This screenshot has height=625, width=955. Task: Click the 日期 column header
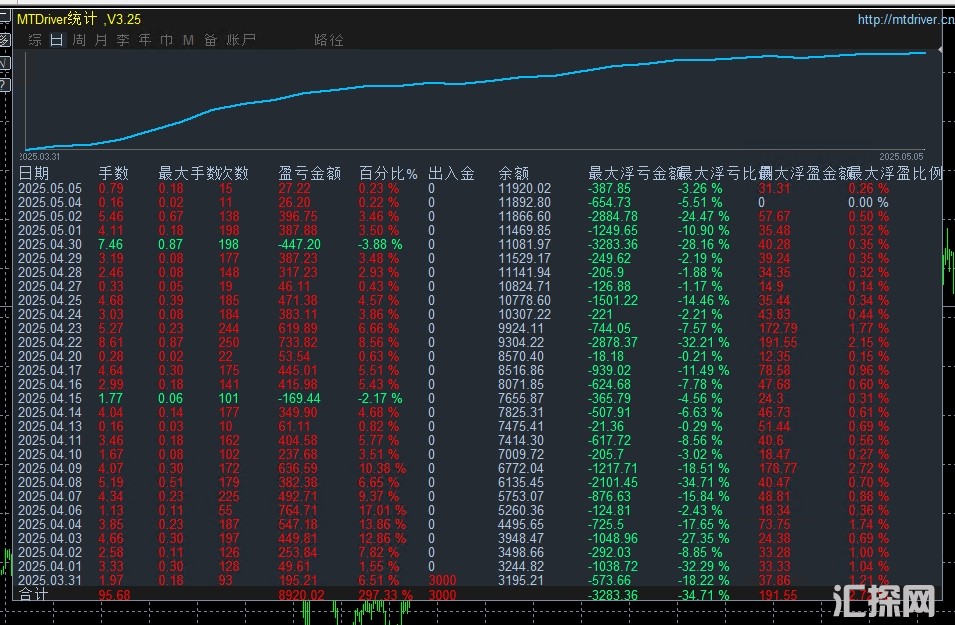click(x=33, y=174)
